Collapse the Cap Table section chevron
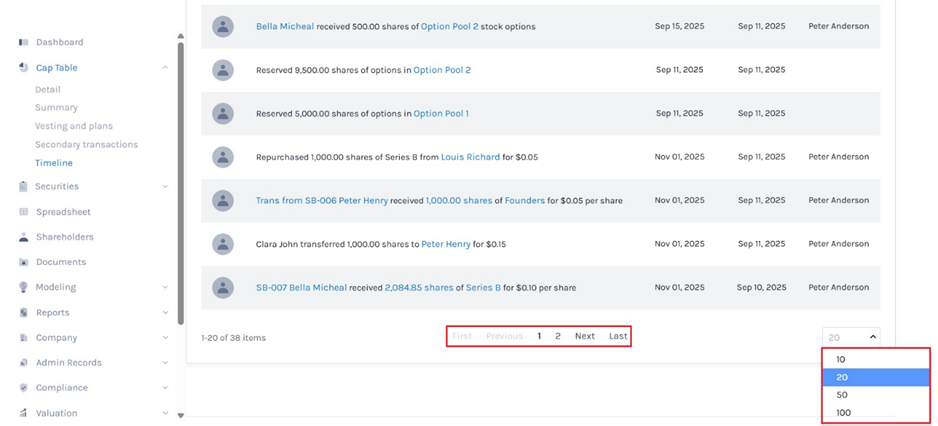Screen dimensions: 938x426 [165, 68]
